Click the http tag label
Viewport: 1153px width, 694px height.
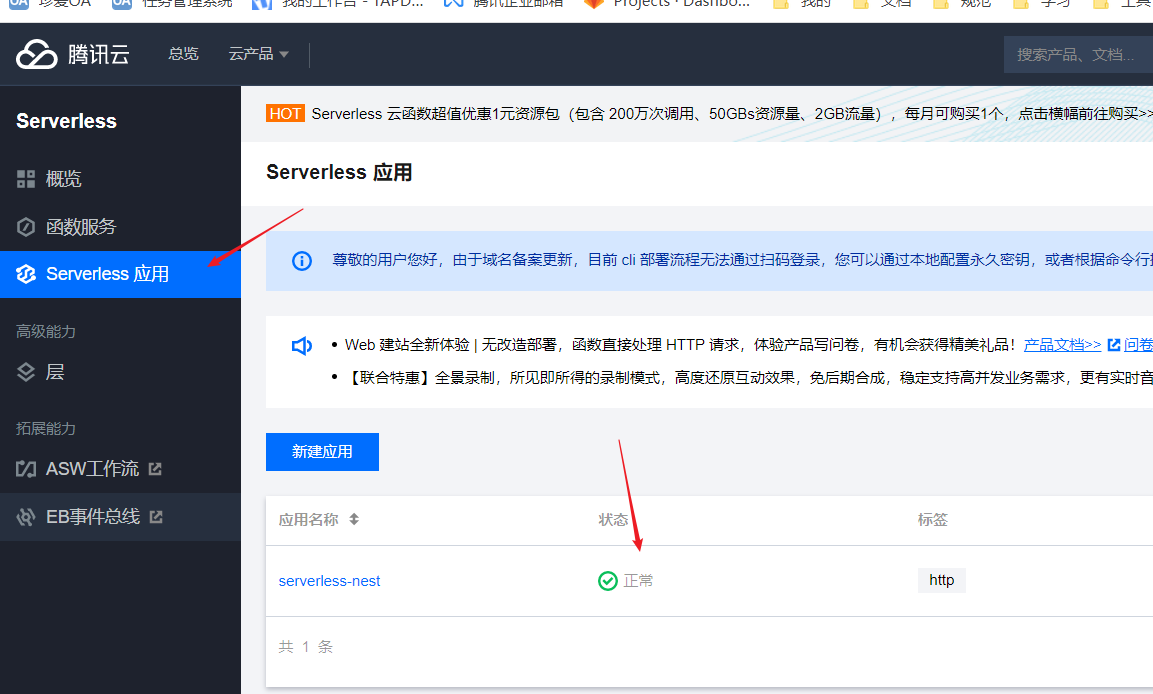click(941, 580)
